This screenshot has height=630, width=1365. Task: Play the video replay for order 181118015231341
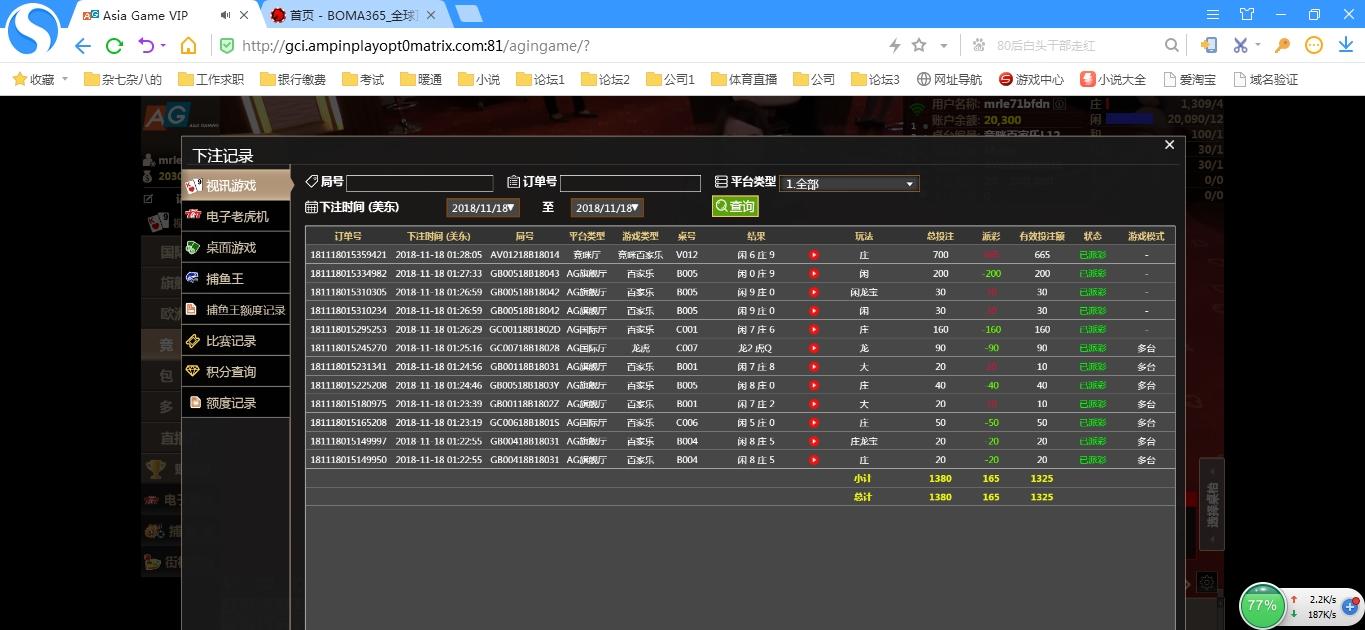813,367
